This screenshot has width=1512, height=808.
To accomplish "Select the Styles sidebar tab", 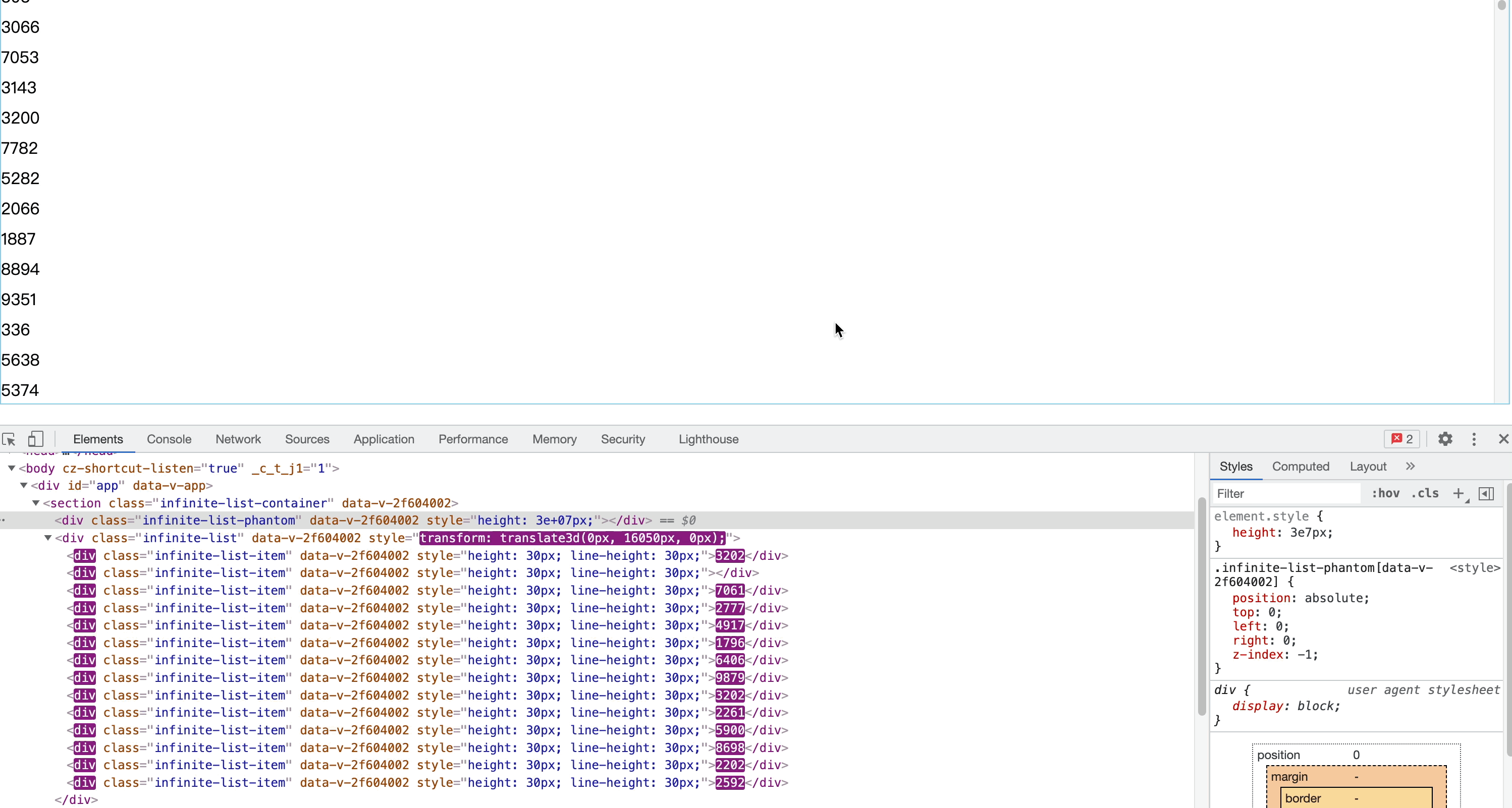I will coord(1235,466).
